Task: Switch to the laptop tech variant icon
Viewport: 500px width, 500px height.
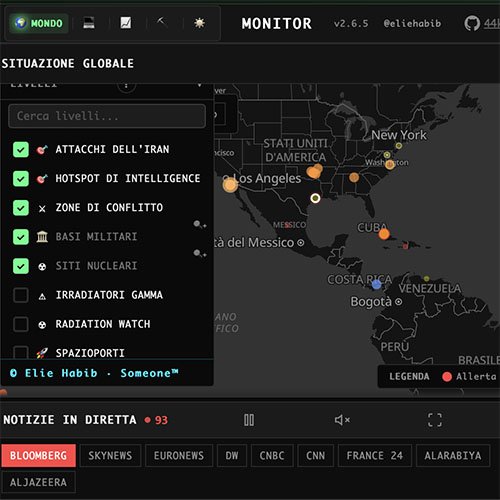Action: point(89,23)
